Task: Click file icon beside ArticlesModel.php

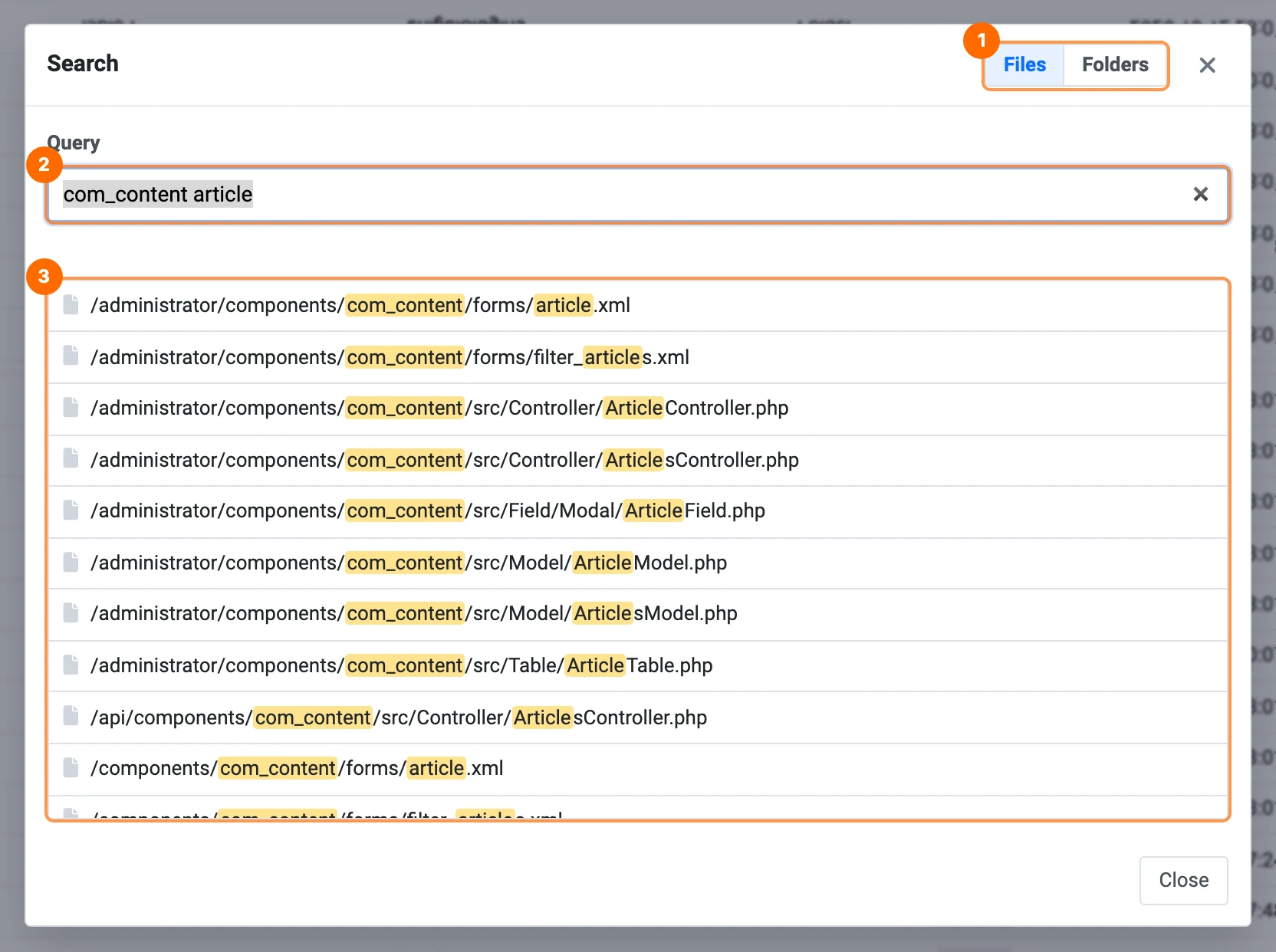Action: click(x=71, y=612)
